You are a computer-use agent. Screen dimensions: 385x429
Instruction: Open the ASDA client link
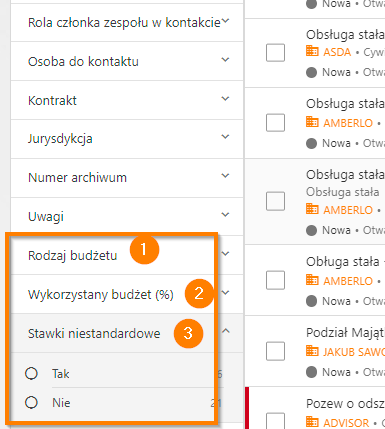tap(337, 52)
